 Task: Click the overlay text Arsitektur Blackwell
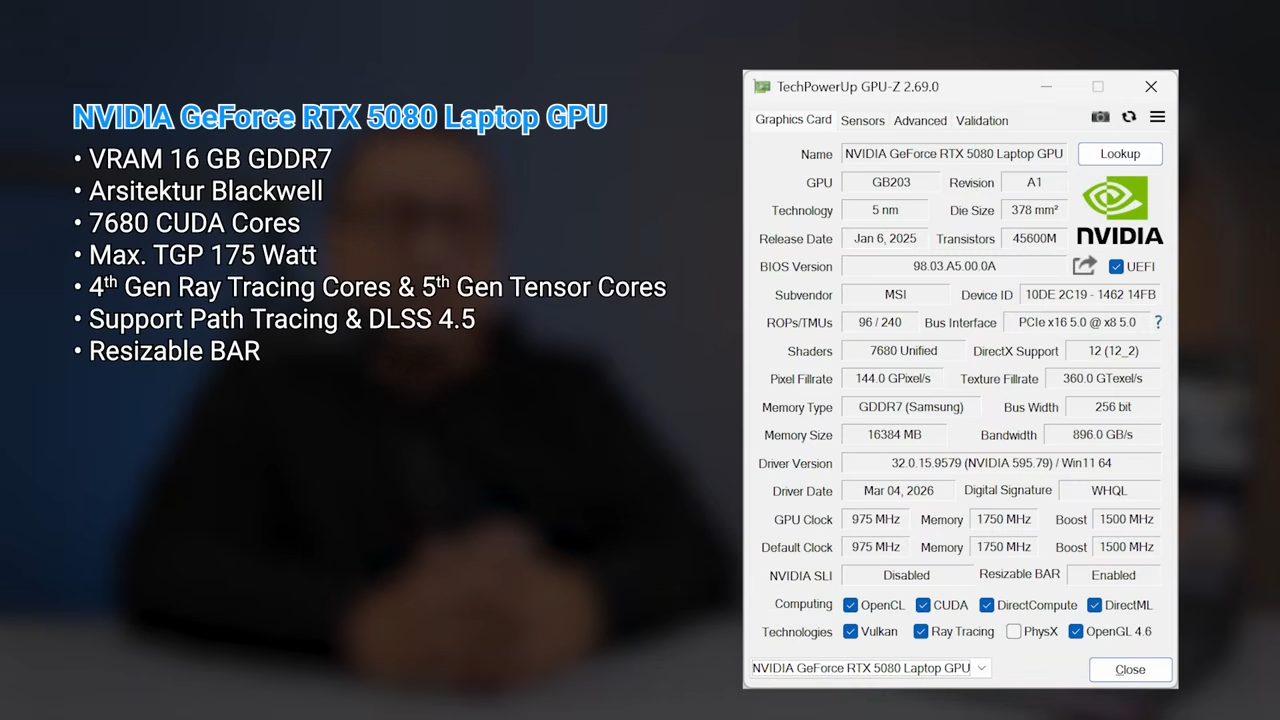206,191
